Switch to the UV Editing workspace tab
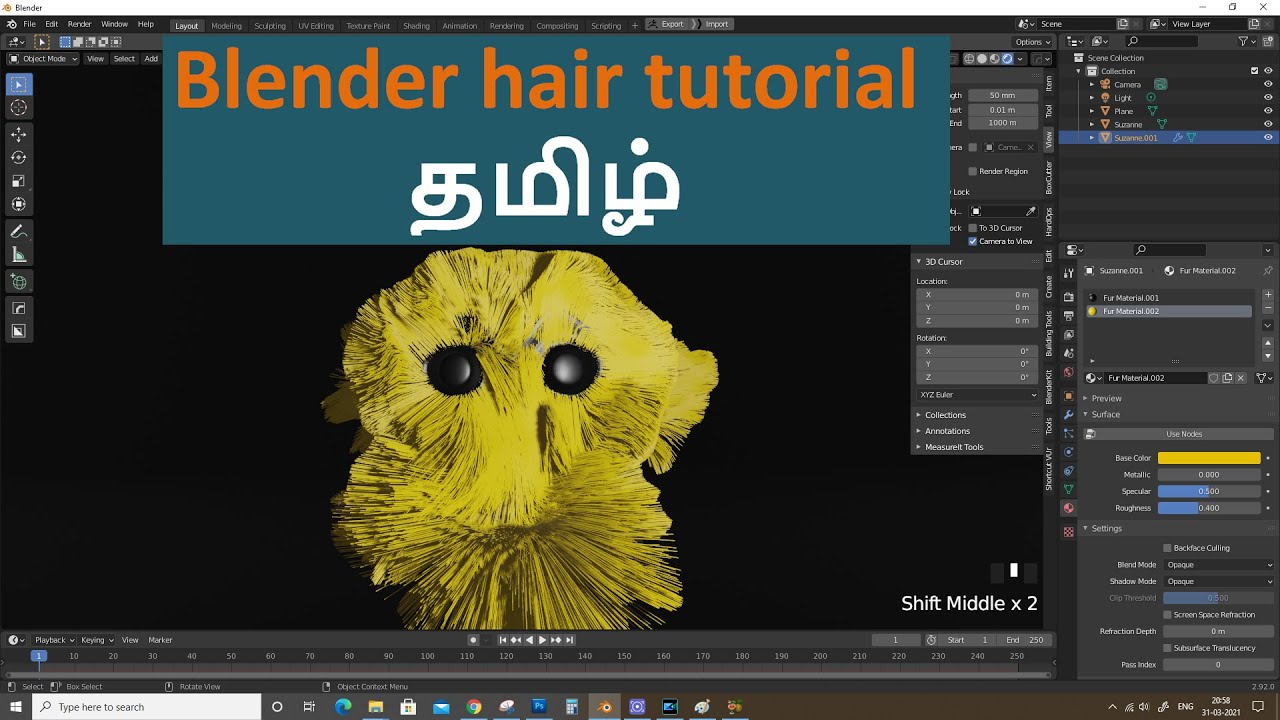 (316, 25)
